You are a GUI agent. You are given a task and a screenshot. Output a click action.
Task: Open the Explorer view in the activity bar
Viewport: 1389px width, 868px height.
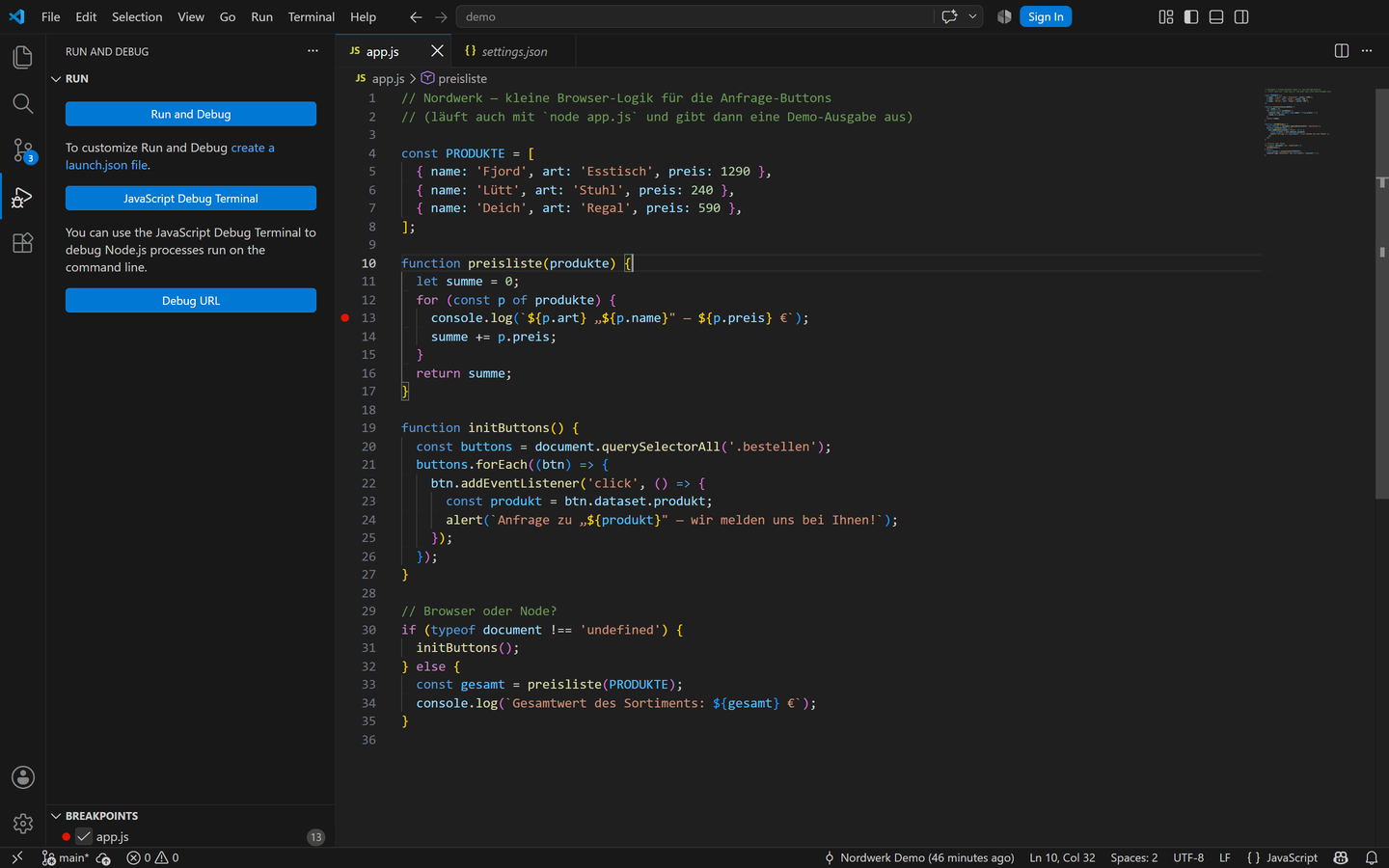(x=22, y=57)
